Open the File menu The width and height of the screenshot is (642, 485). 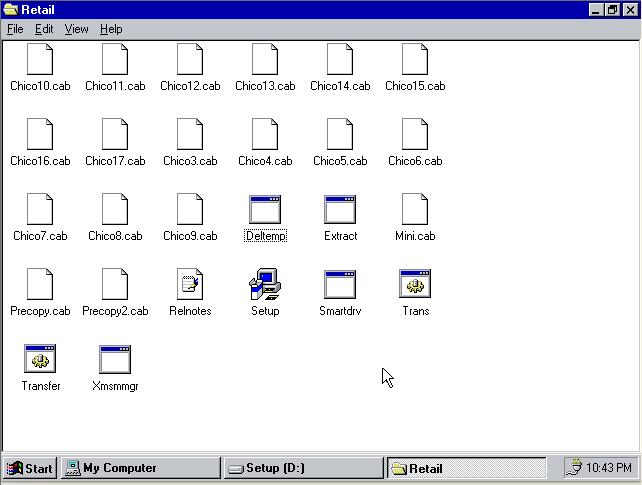15,29
